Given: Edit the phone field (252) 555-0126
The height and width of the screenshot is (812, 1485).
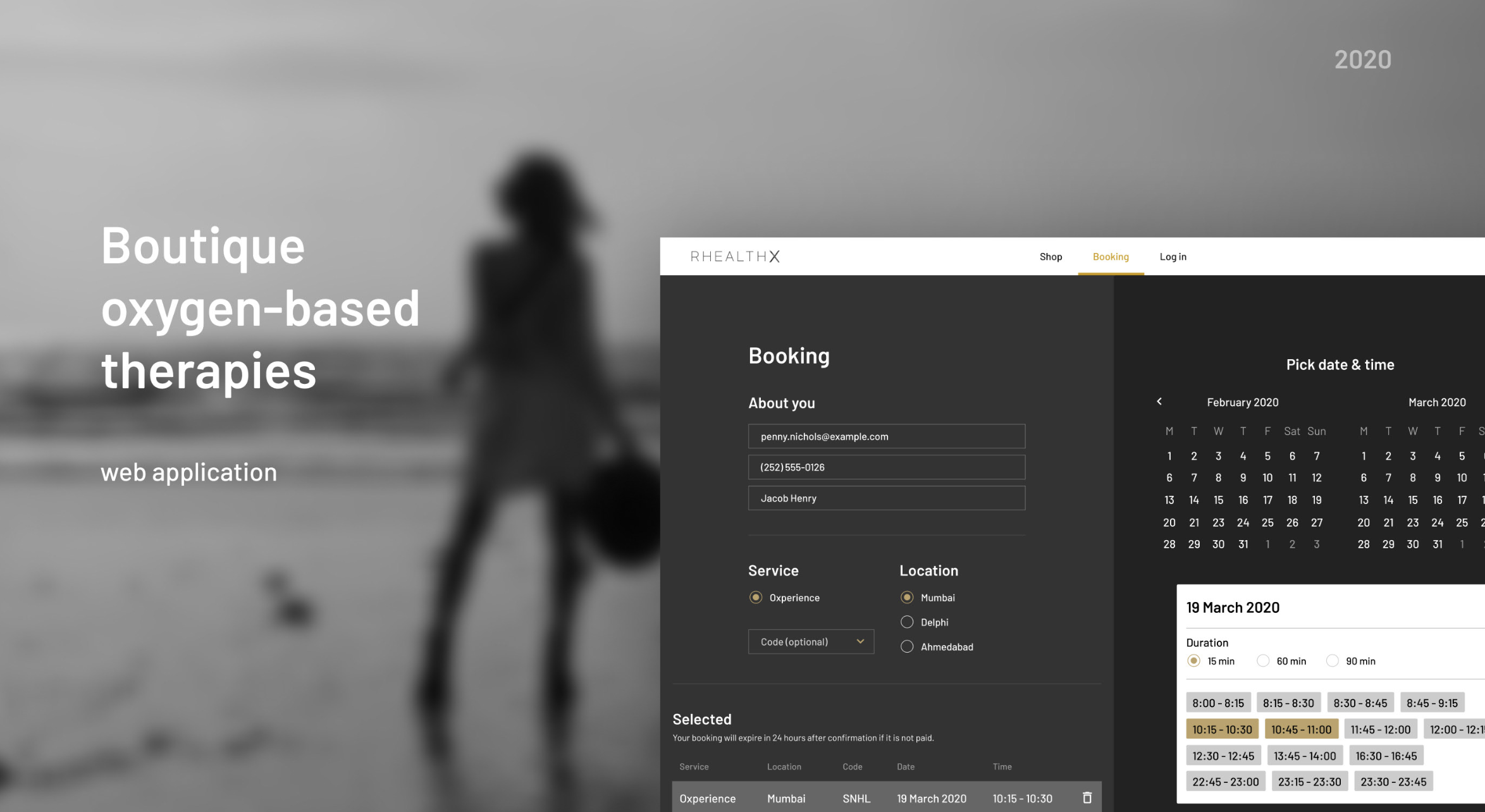Looking at the screenshot, I should point(887,467).
